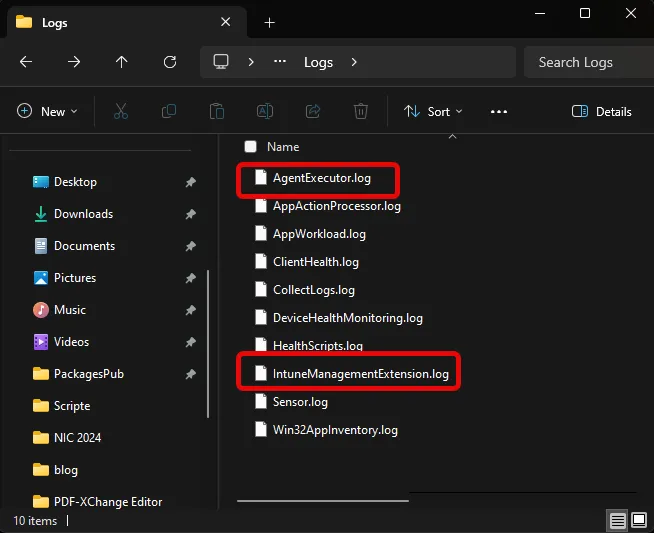Image resolution: width=654 pixels, height=533 pixels.
Task: Unpin Pictures using its pin icon
Action: coord(191,278)
